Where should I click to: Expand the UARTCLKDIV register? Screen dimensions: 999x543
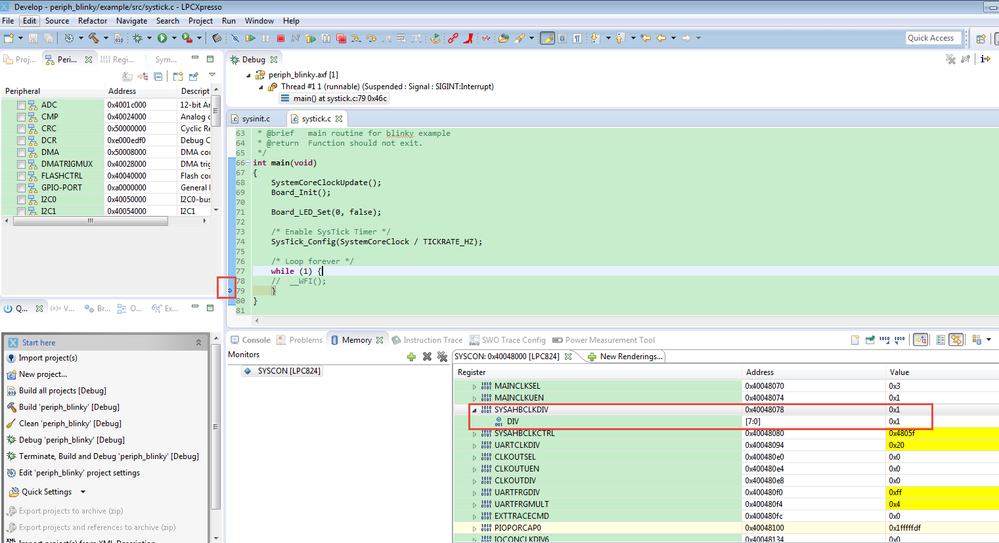click(474, 445)
